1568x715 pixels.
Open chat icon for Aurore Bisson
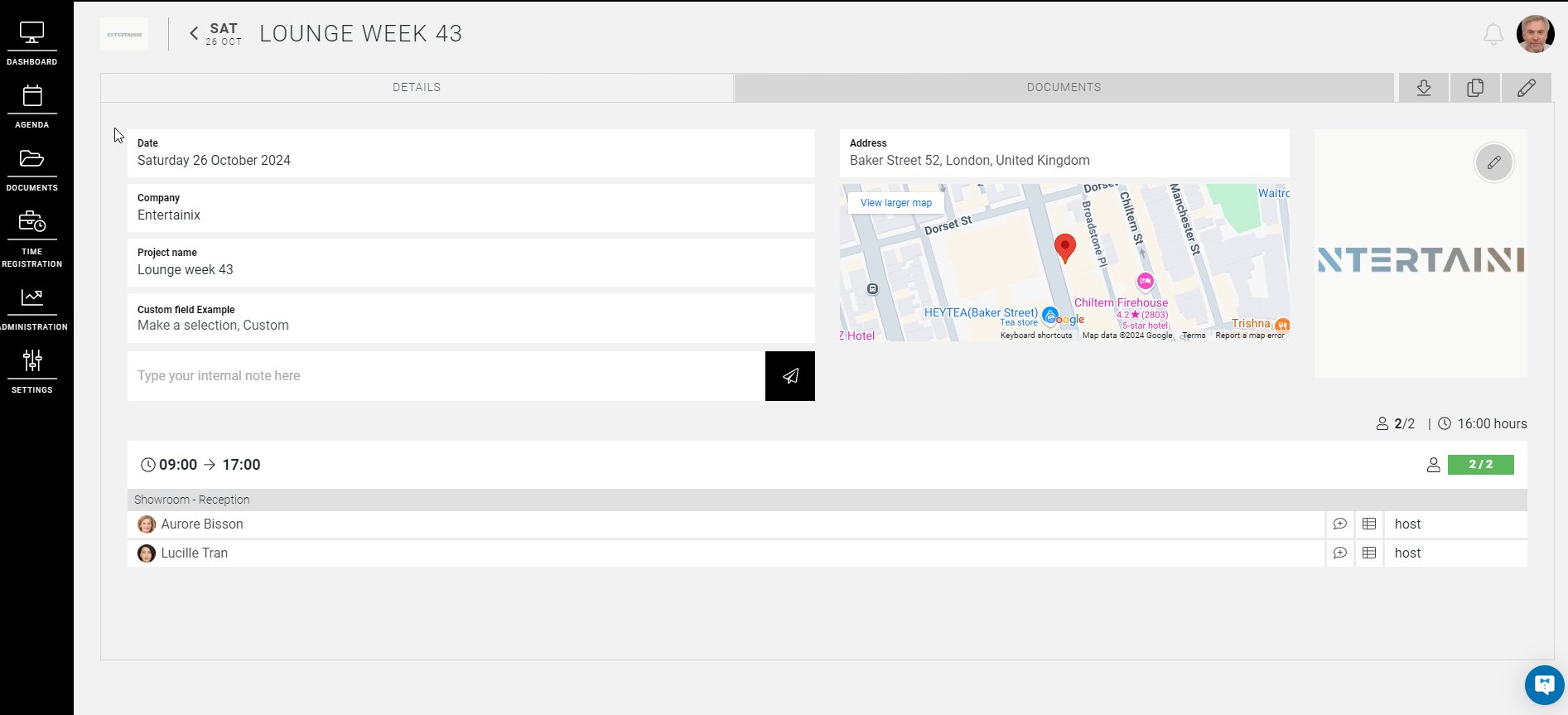[x=1339, y=524]
